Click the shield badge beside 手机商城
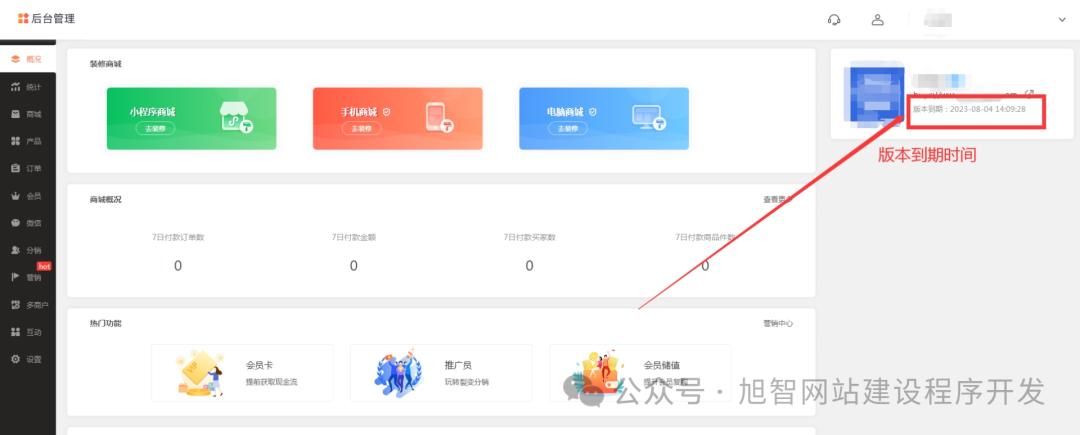This screenshot has width=1080, height=435. tap(386, 112)
